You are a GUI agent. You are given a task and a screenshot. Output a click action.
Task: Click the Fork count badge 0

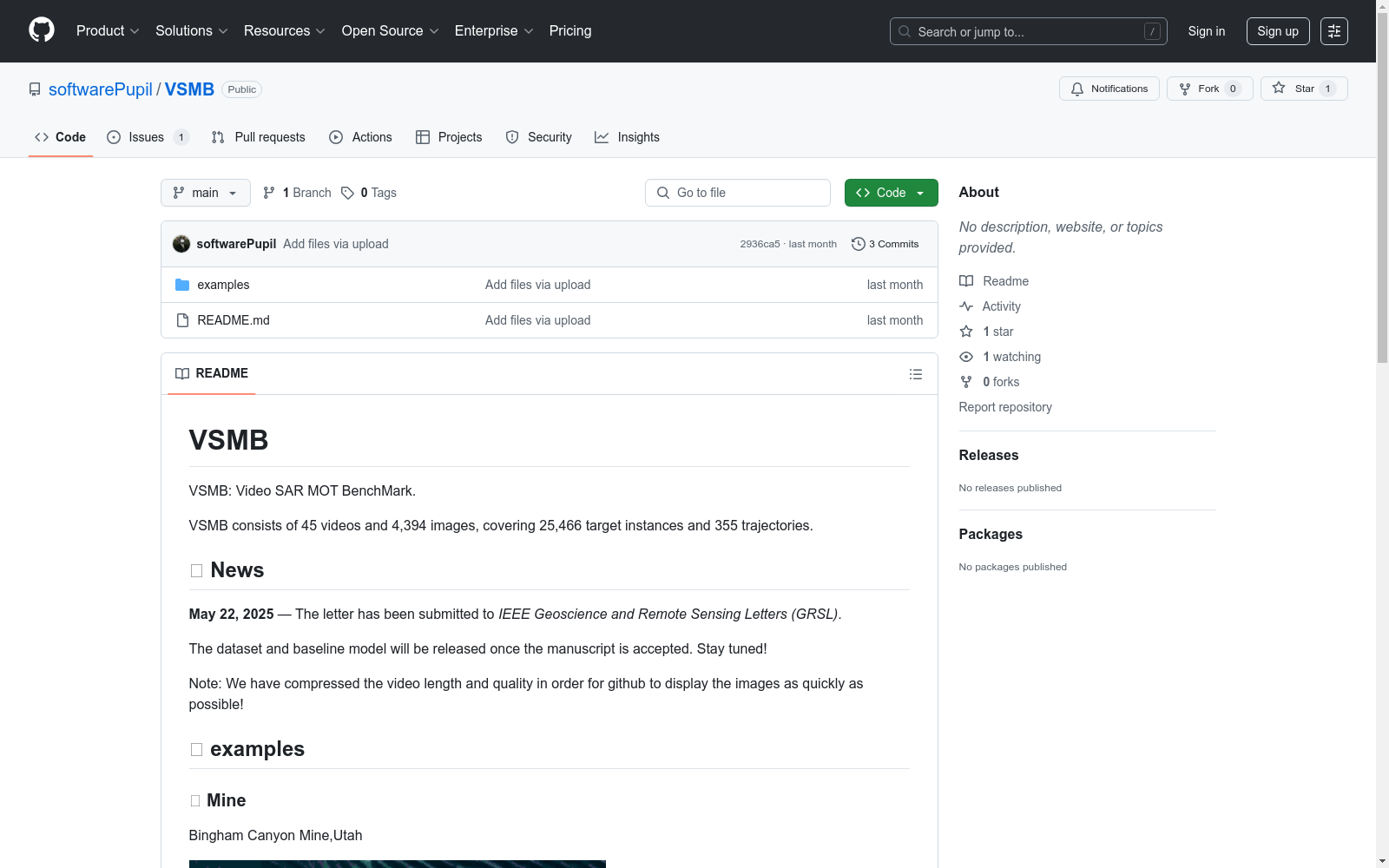point(1233,89)
